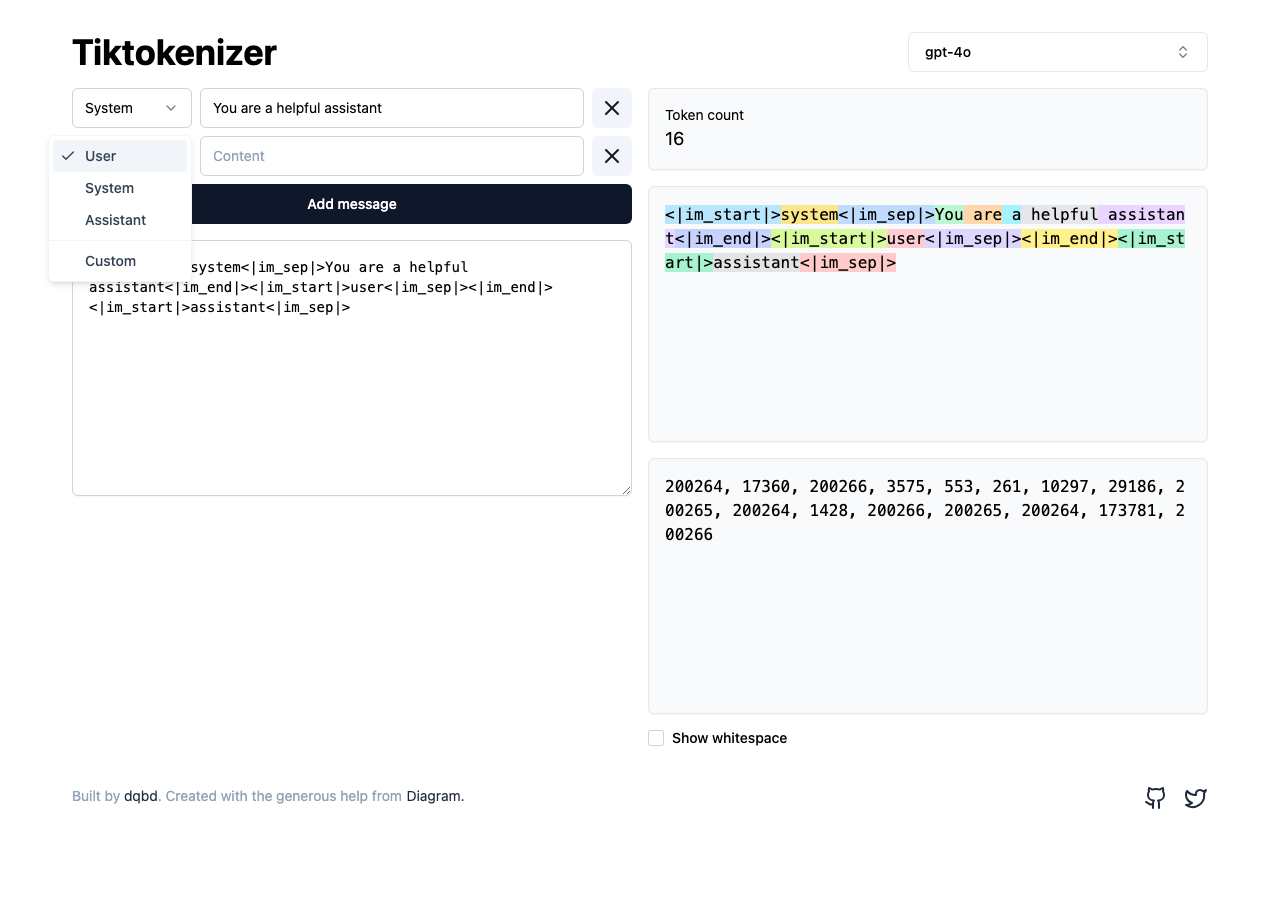Remove the empty Content message row

pos(612,156)
